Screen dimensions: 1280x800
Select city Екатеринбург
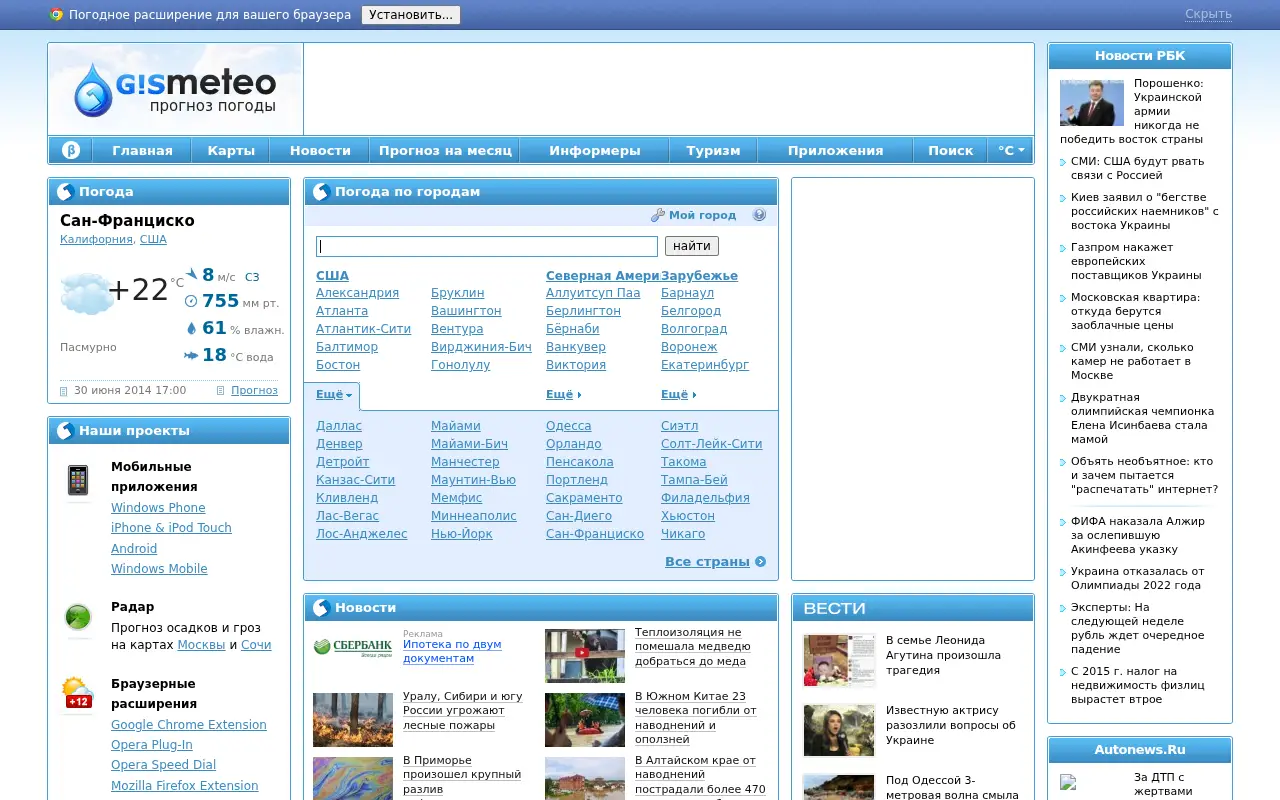coord(705,365)
